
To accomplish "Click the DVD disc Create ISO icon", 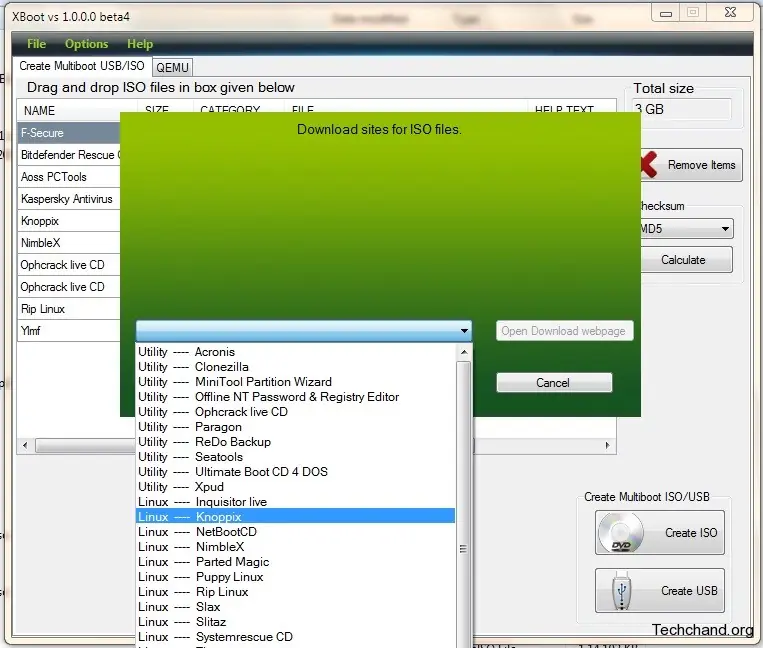I will click(x=620, y=533).
